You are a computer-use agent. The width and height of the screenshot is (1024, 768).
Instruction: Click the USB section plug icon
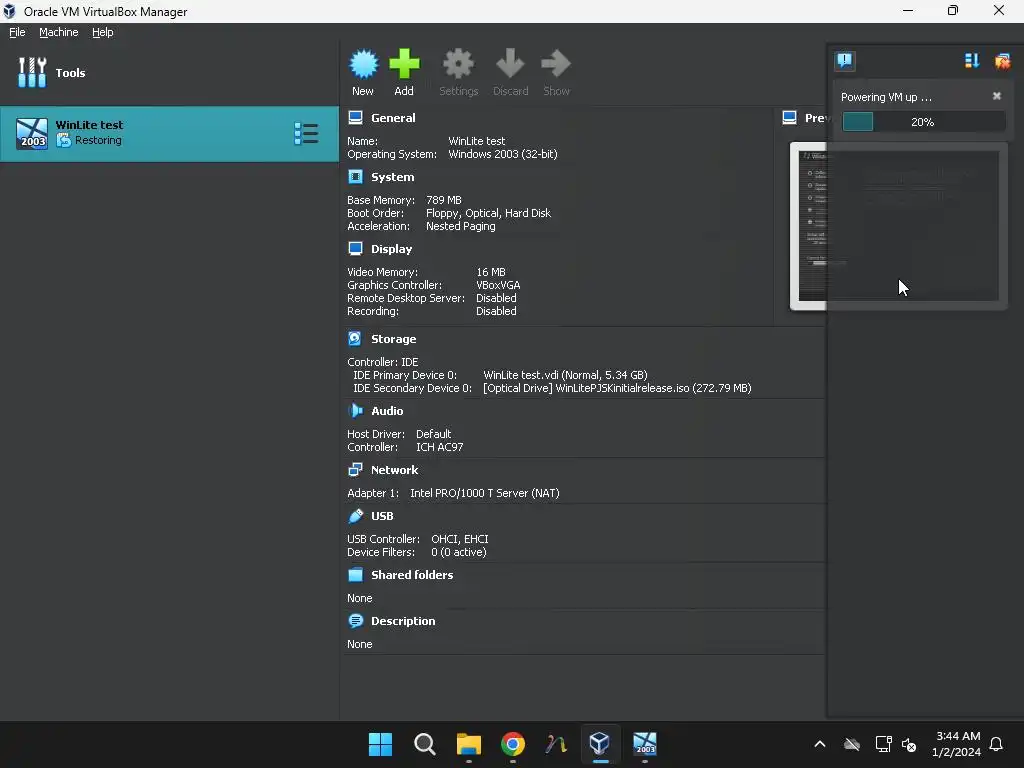355,516
